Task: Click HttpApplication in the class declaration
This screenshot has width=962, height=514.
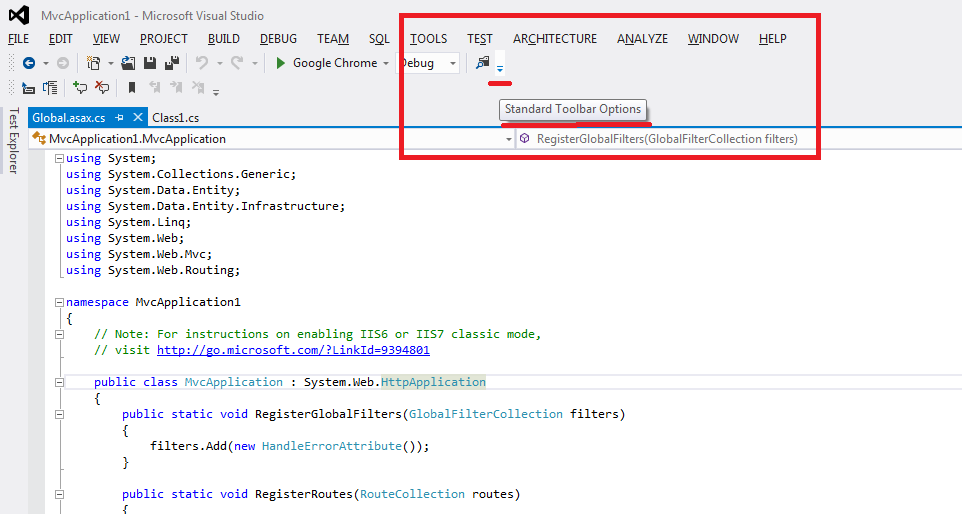Action: 433,382
